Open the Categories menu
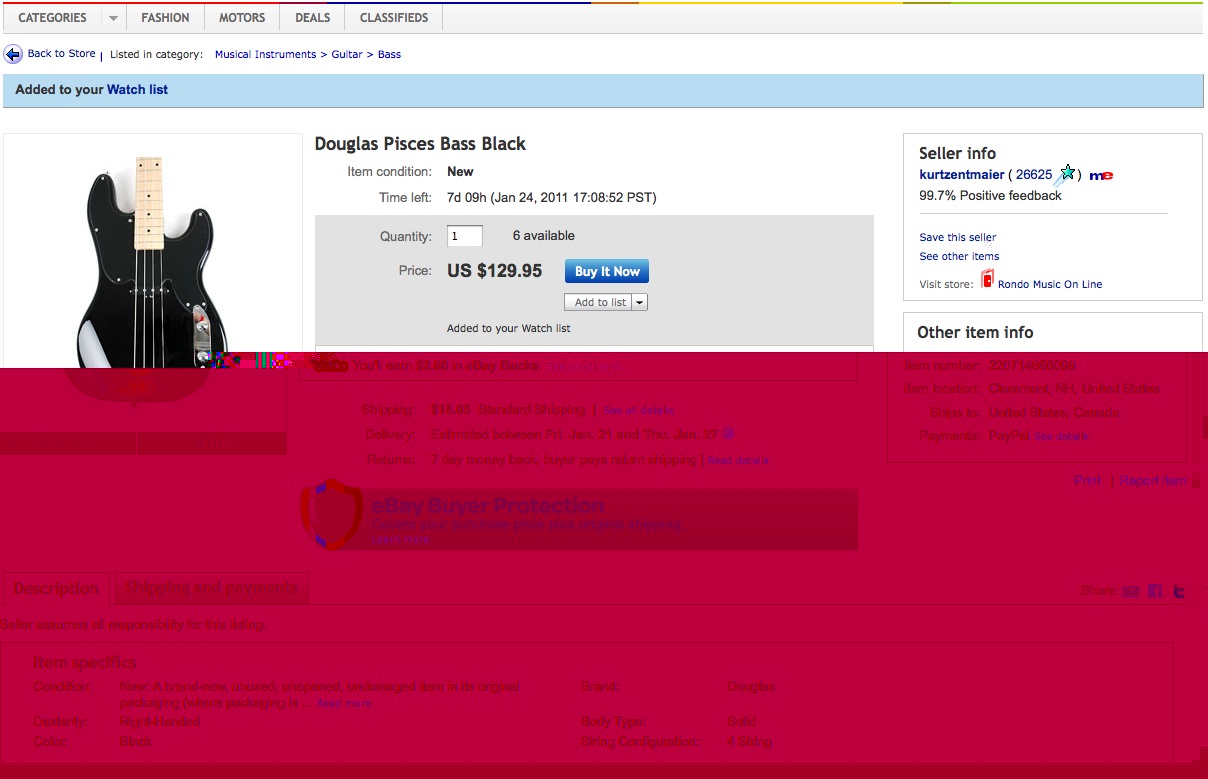 point(52,18)
